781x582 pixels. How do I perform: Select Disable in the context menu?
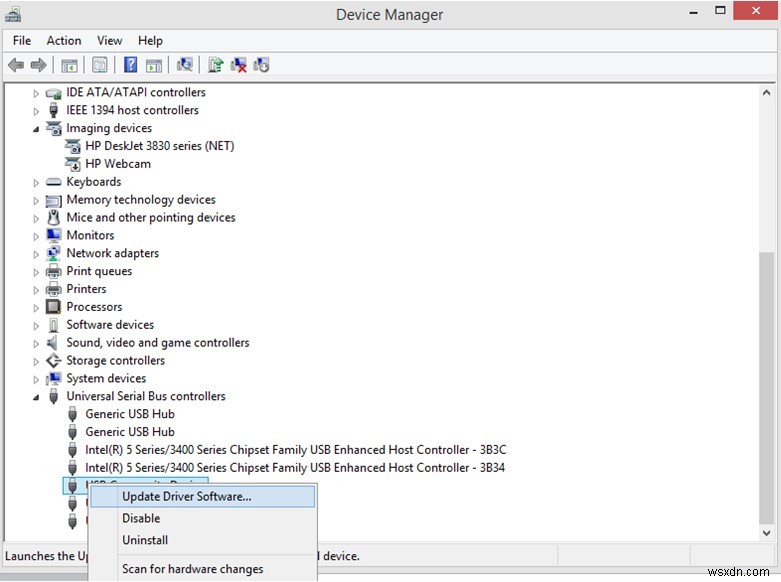[141, 518]
